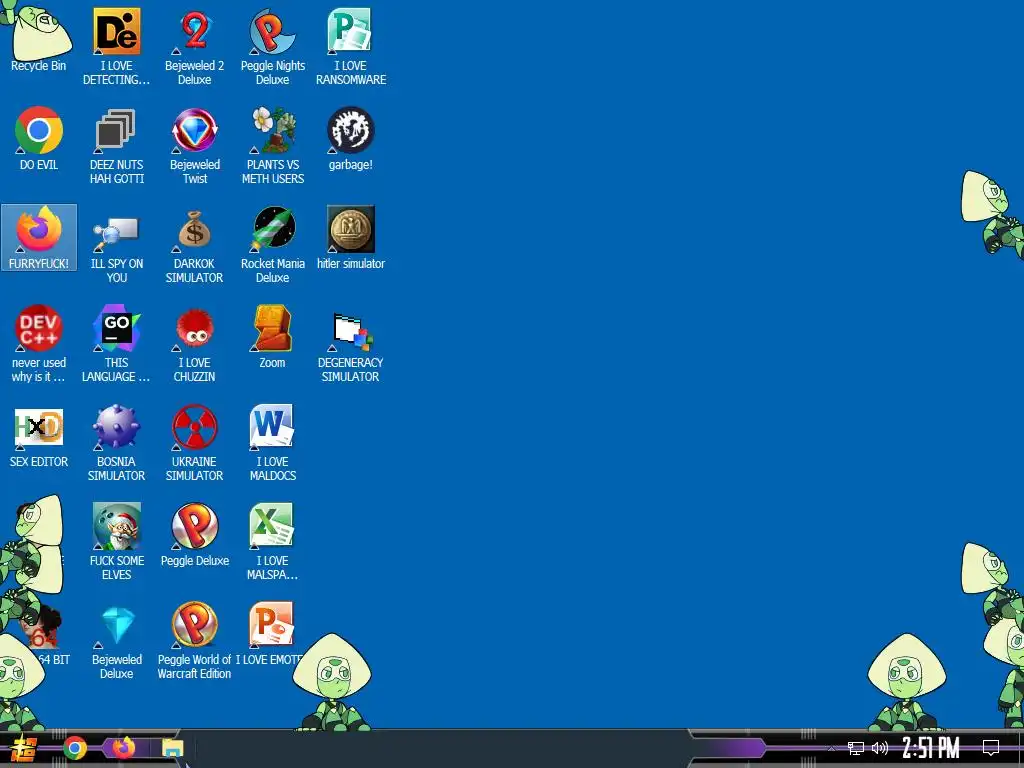Open the 2:51 PM taskbar clock

(931, 748)
